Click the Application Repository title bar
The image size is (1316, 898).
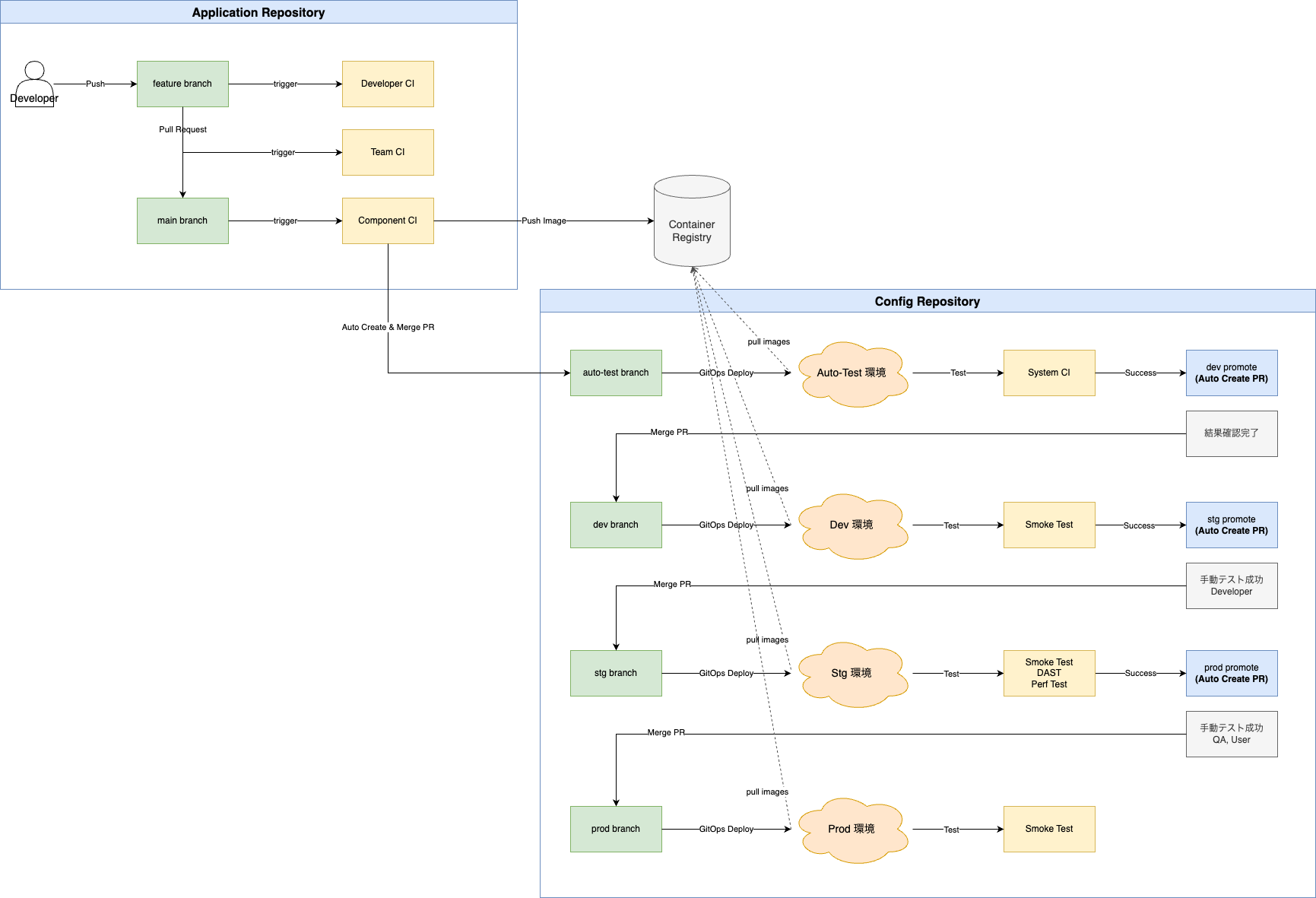click(258, 12)
